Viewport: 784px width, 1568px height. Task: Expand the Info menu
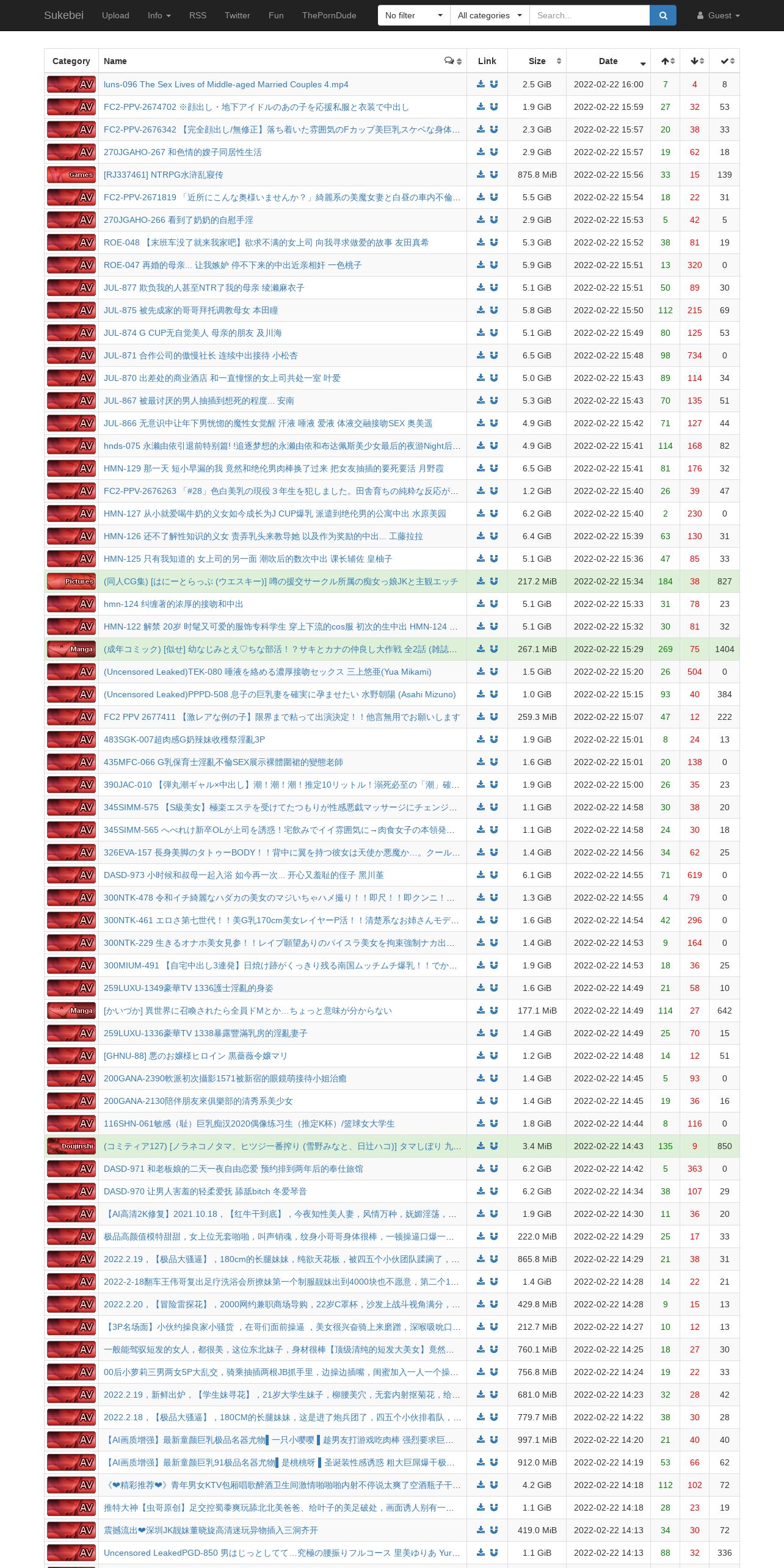point(159,15)
